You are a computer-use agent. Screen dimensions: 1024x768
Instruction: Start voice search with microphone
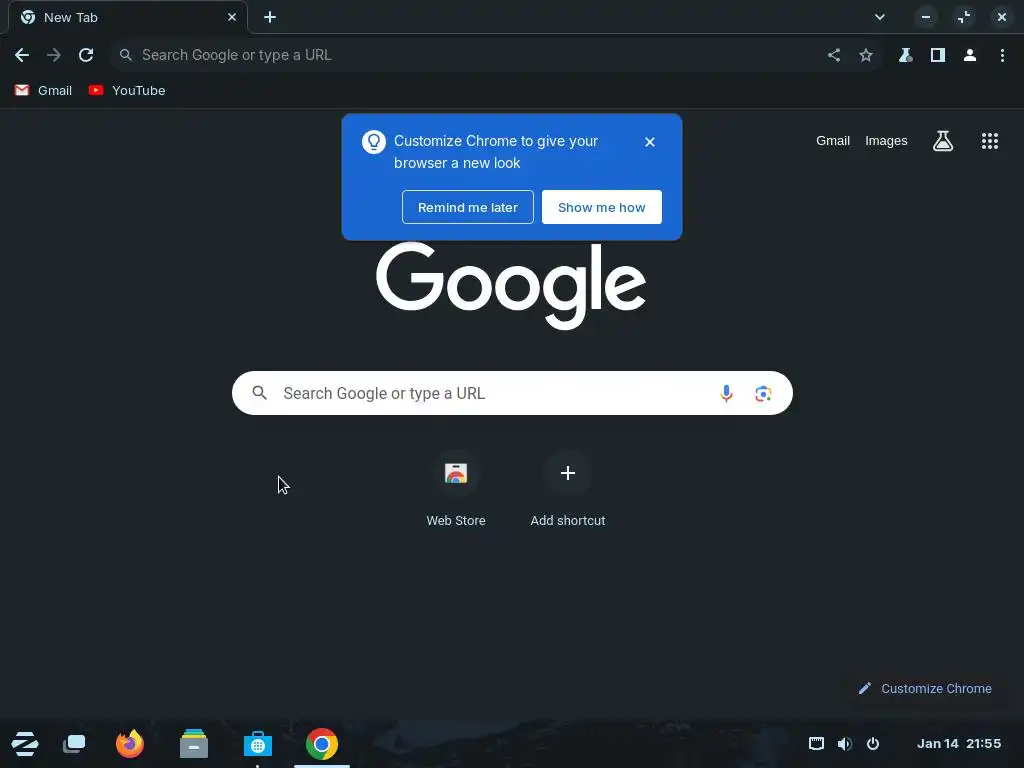click(726, 393)
